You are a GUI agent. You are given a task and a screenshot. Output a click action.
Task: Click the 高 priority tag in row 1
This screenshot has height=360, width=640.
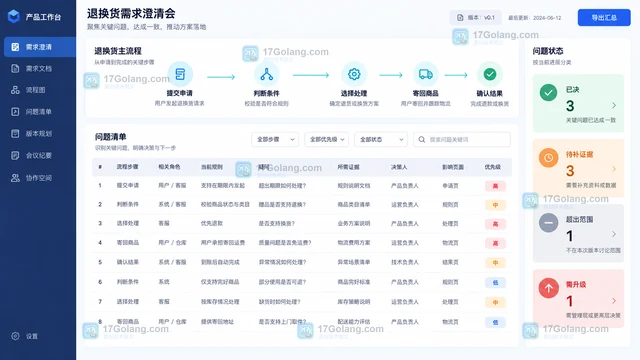[495, 186]
